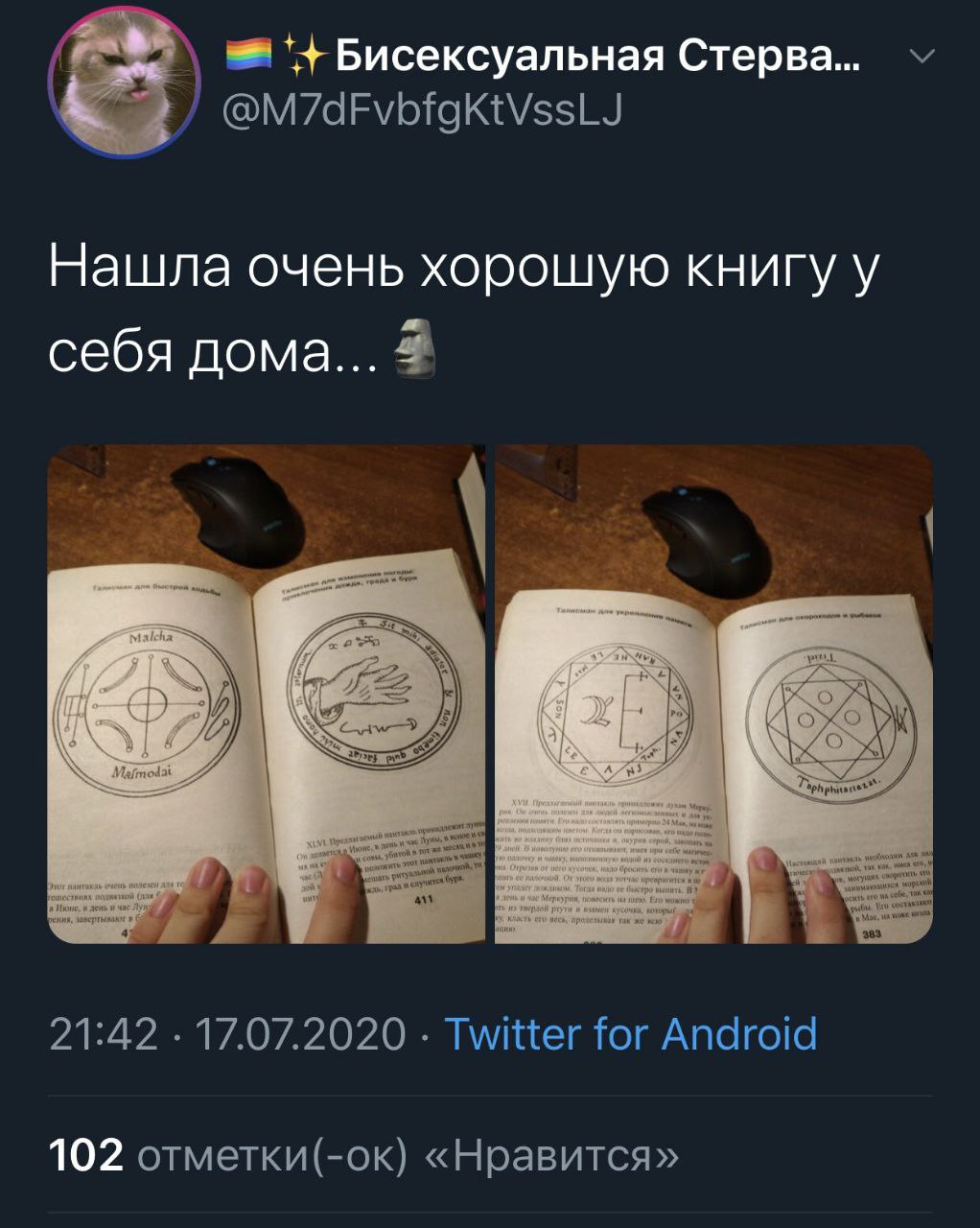Select the moai statue emoji
The image size is (980, 1228).
(x=415, y=350)
